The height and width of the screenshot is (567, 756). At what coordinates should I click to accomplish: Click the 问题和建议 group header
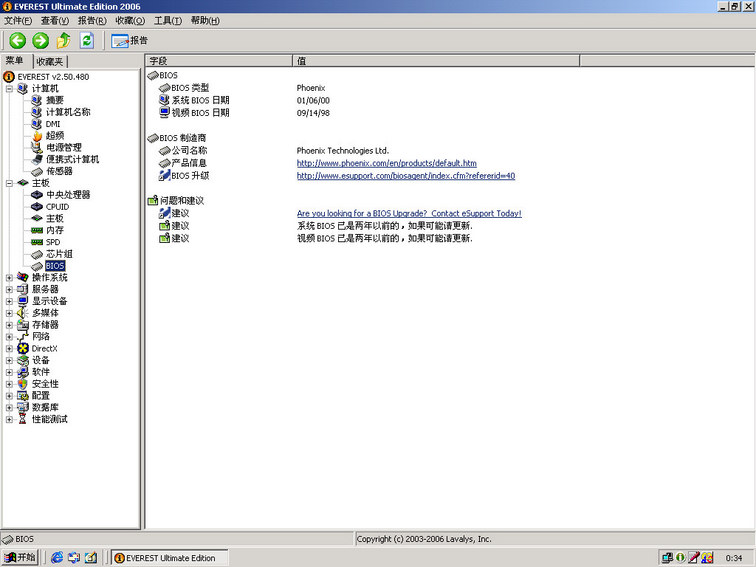coord(176,201)
